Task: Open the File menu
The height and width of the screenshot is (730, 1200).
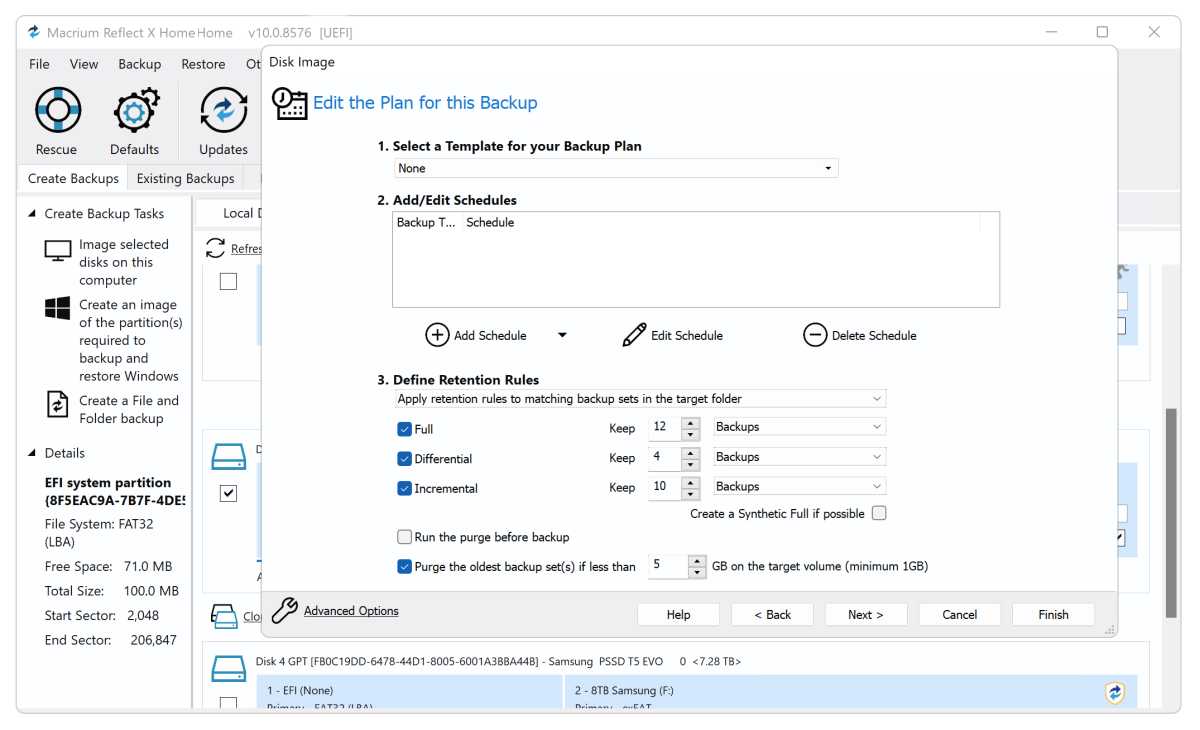Action: (40, 64)
